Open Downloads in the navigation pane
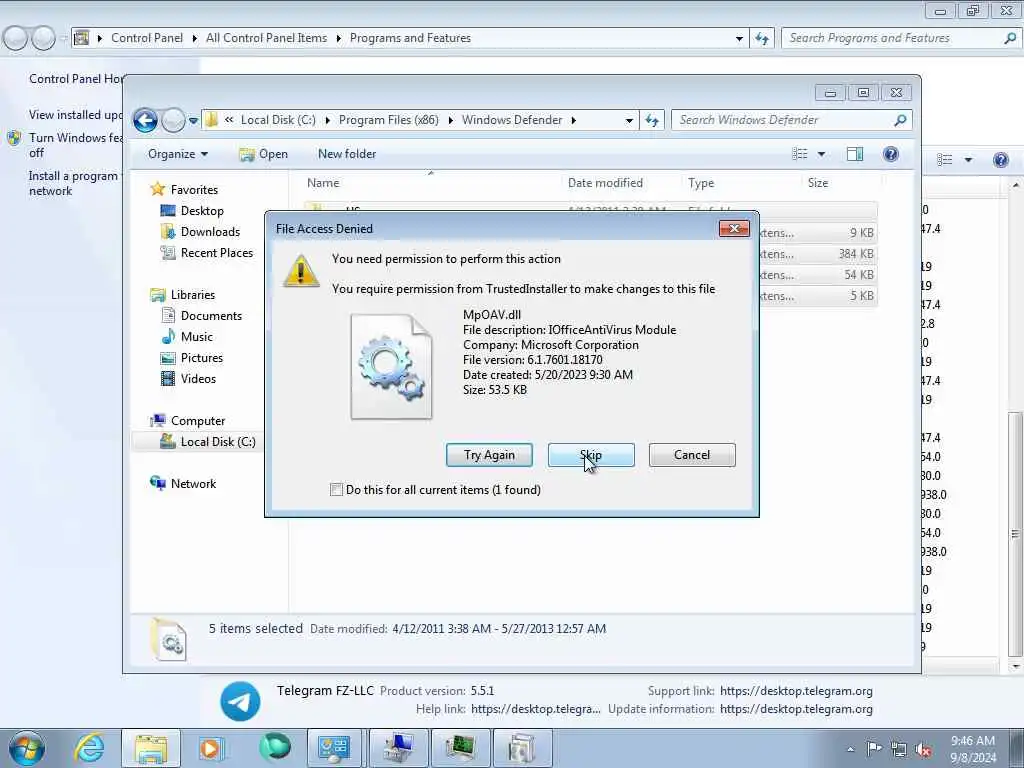The height and width of the screenshot is (768, 1024). 210,232
